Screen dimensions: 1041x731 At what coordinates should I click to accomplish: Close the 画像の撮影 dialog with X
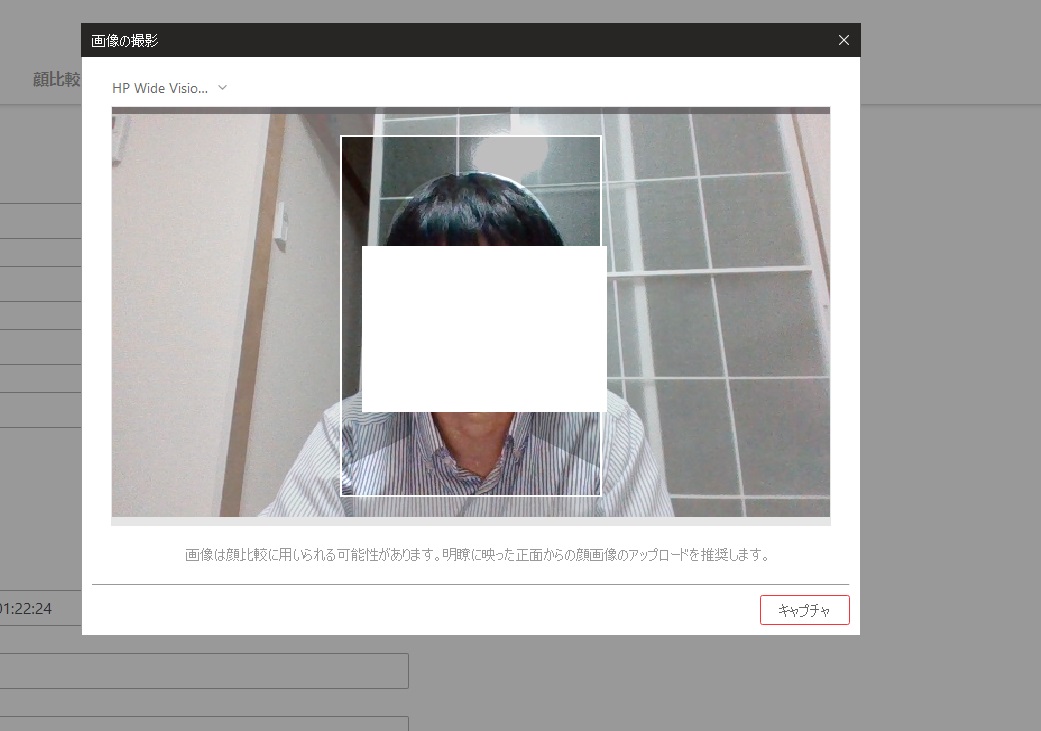[843, 40]
